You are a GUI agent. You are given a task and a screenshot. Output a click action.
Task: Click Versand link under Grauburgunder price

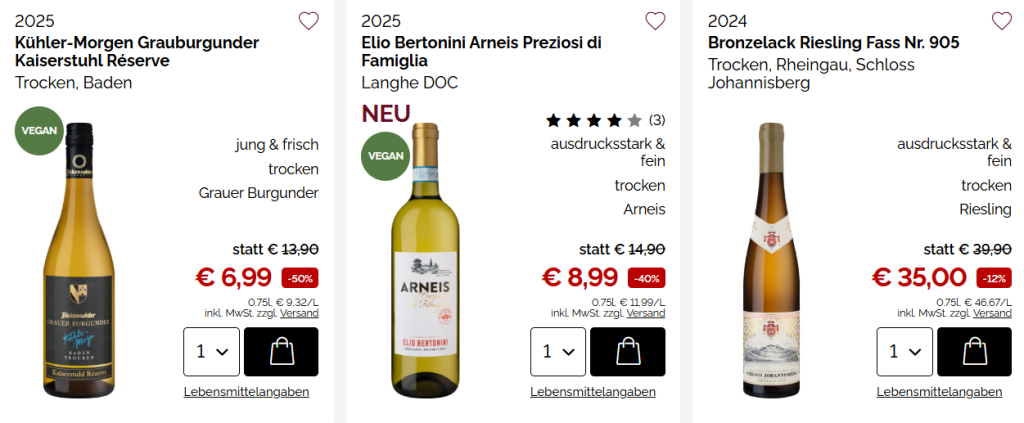[299, 313]
